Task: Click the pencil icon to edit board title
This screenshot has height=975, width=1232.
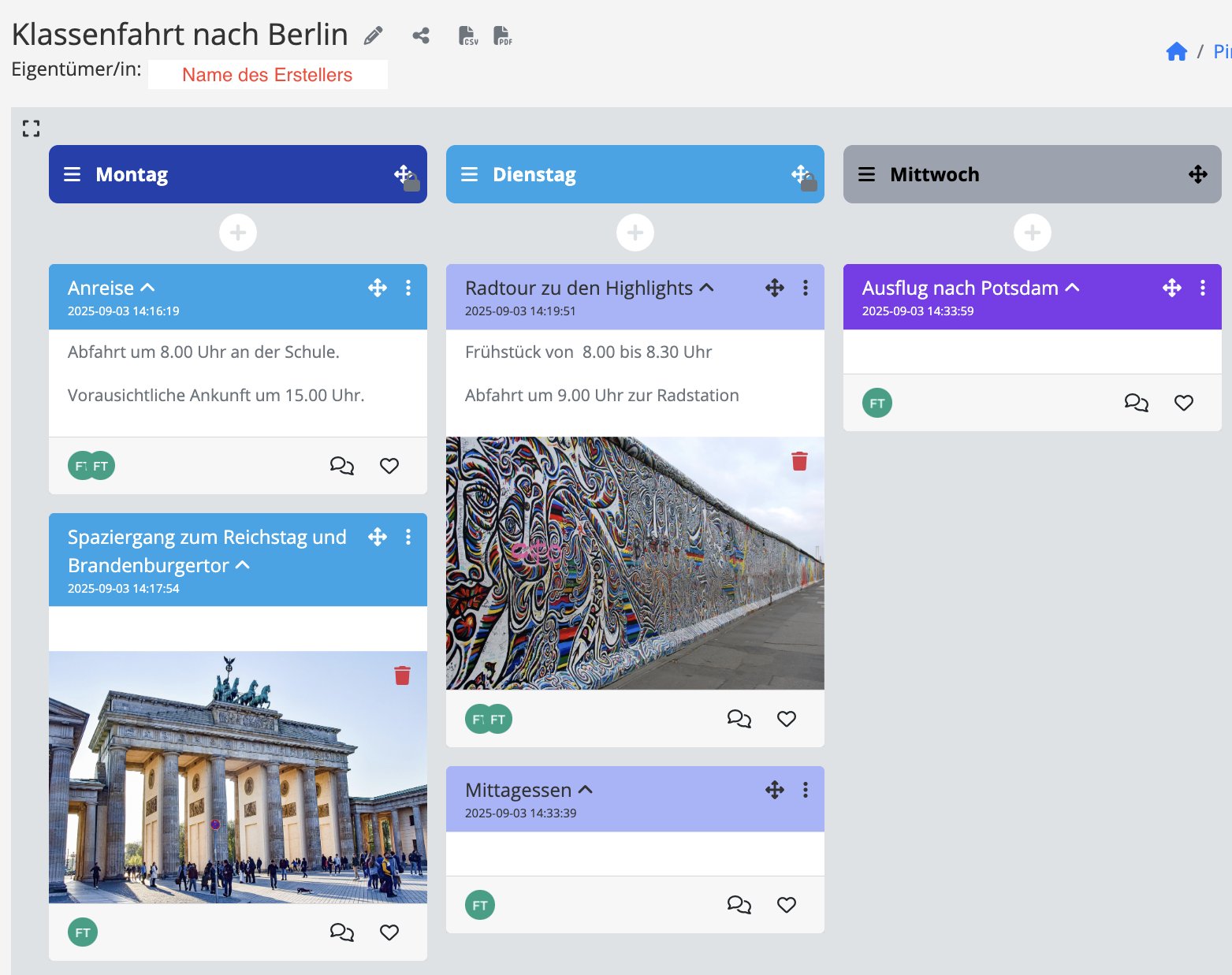Action: tap(373, 35)
